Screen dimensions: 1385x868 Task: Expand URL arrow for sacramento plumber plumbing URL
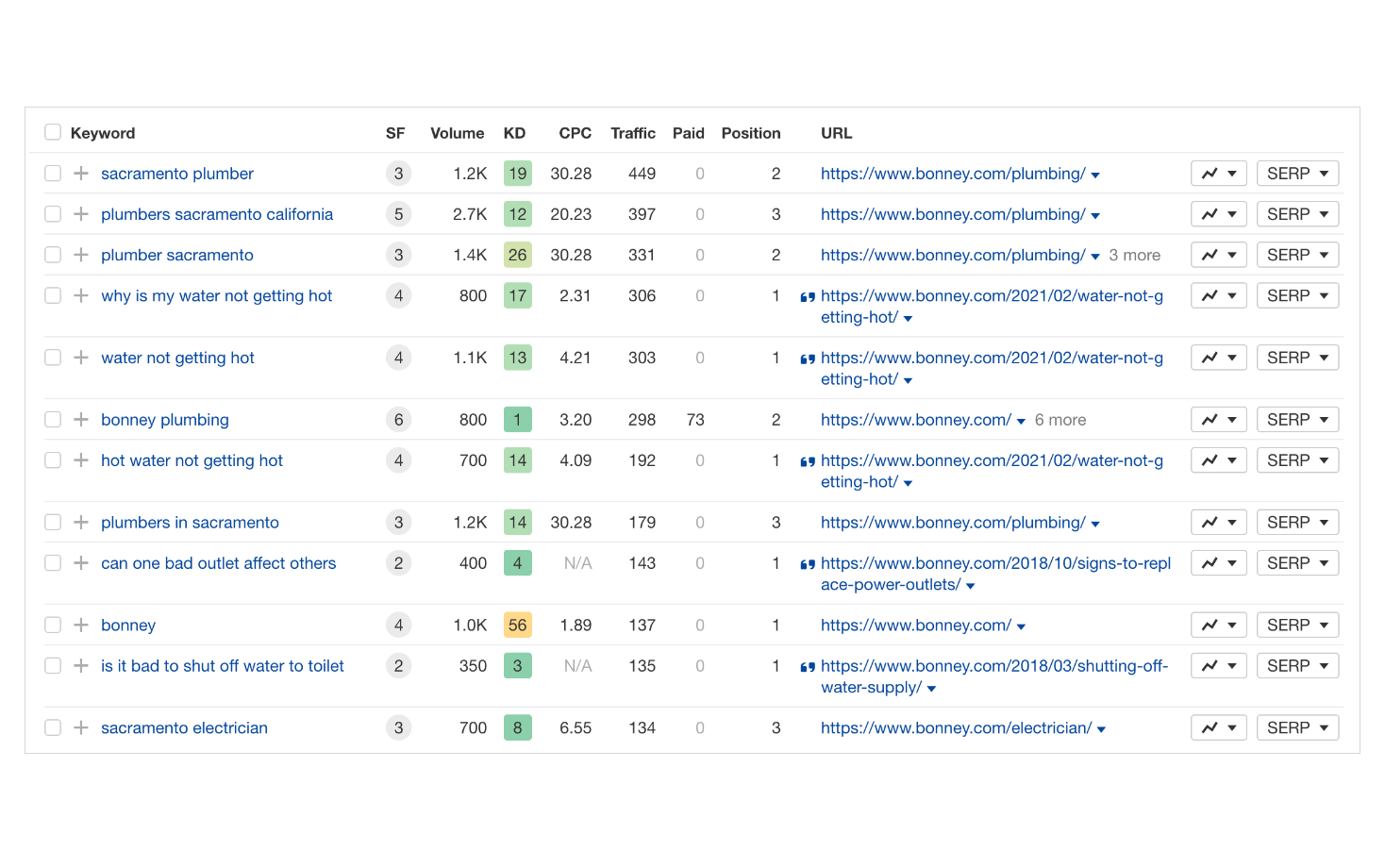point(1095,175)
